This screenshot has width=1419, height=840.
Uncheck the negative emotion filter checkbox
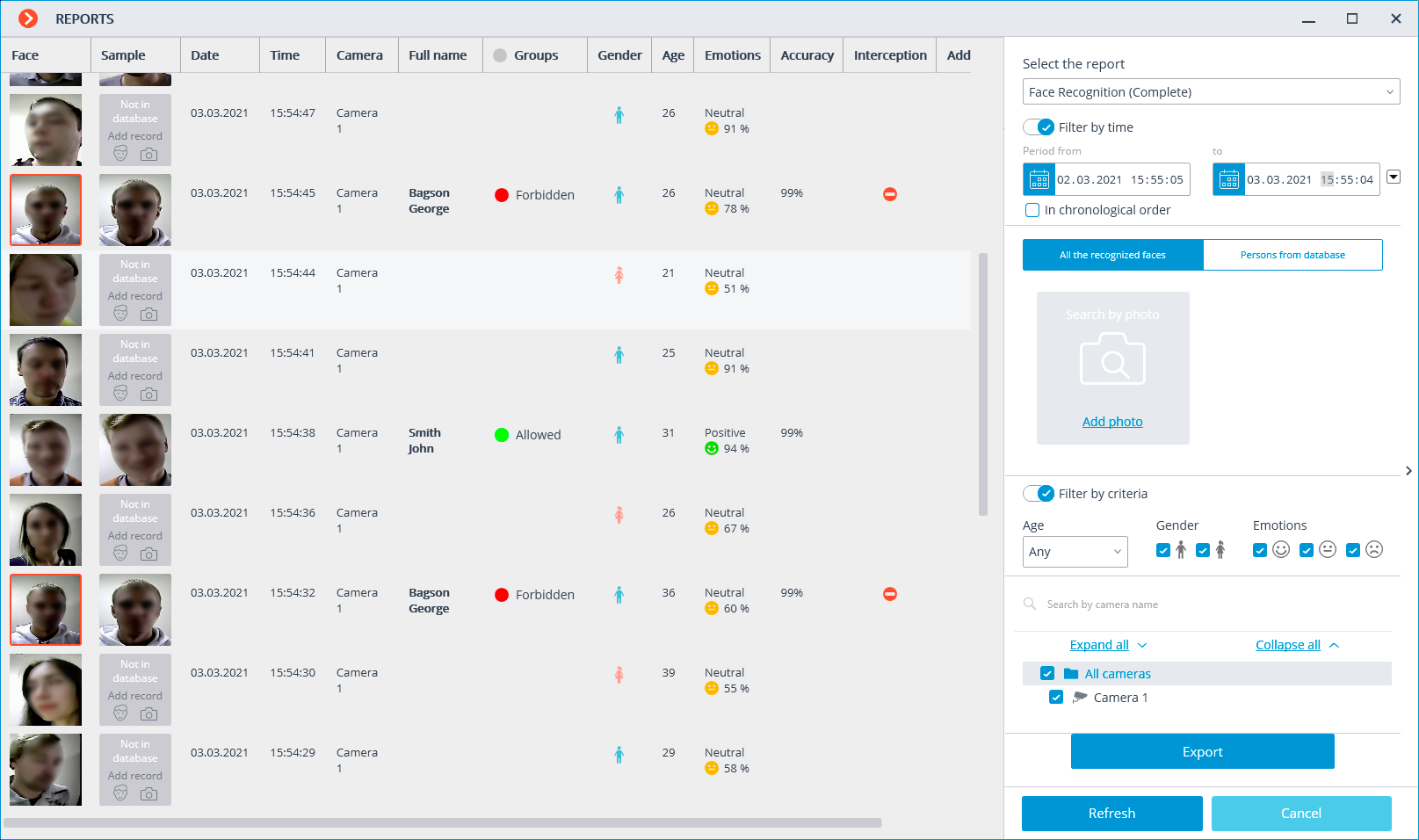point(1353,550)
